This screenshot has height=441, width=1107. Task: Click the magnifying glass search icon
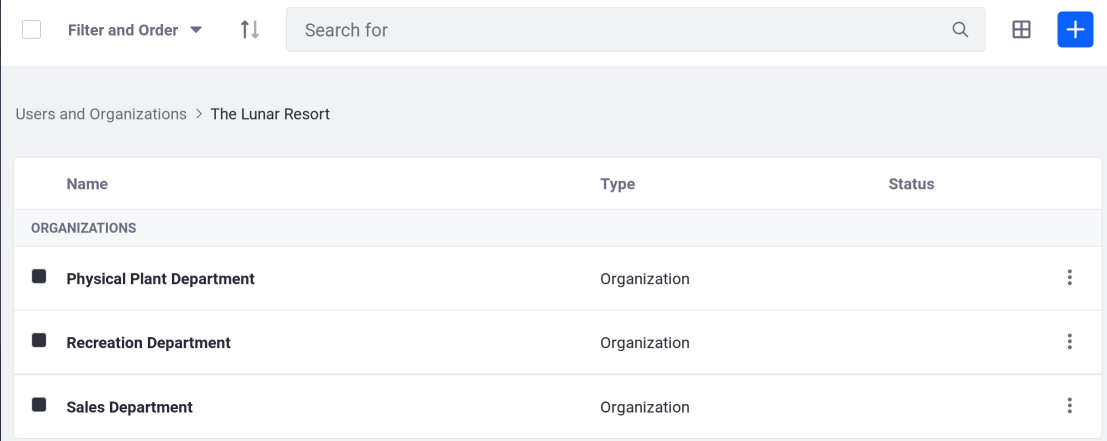960,30
